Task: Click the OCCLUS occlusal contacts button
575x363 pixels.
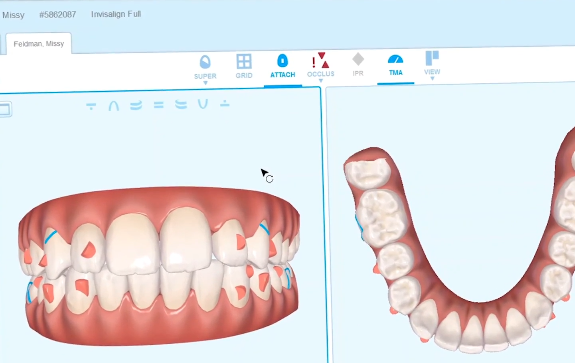Action: (321, 65)
